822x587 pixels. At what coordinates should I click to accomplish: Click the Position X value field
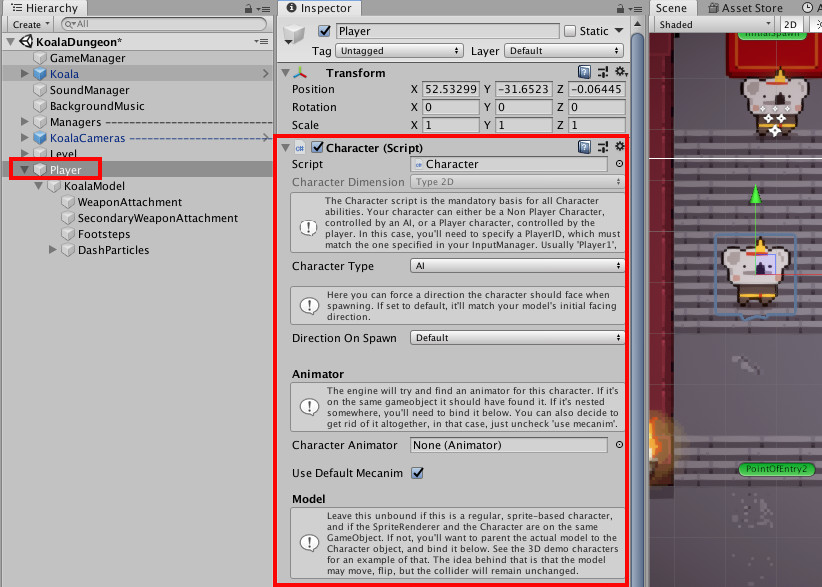point(450,89)
